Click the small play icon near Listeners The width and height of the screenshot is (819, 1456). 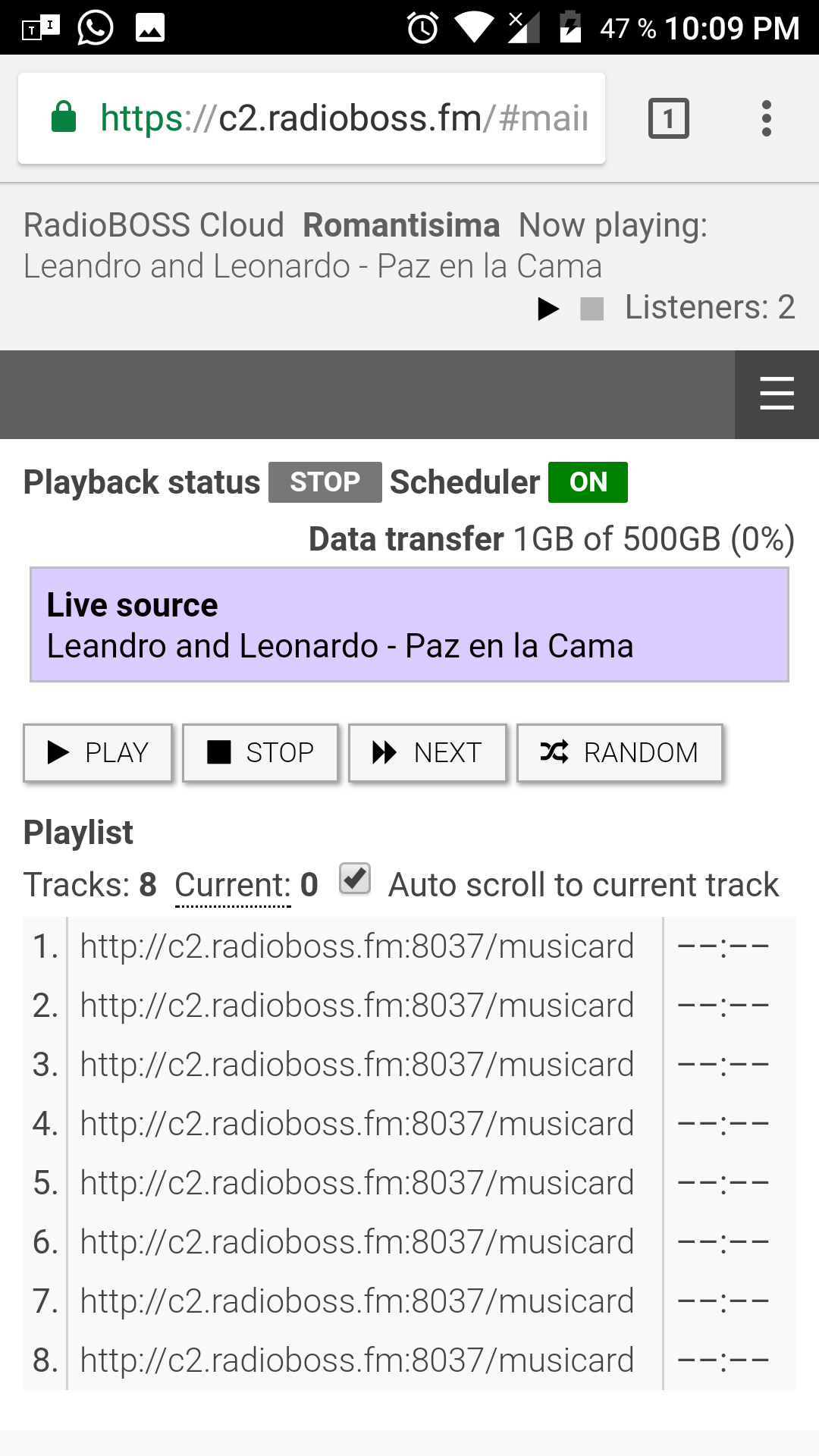[548, 309]
